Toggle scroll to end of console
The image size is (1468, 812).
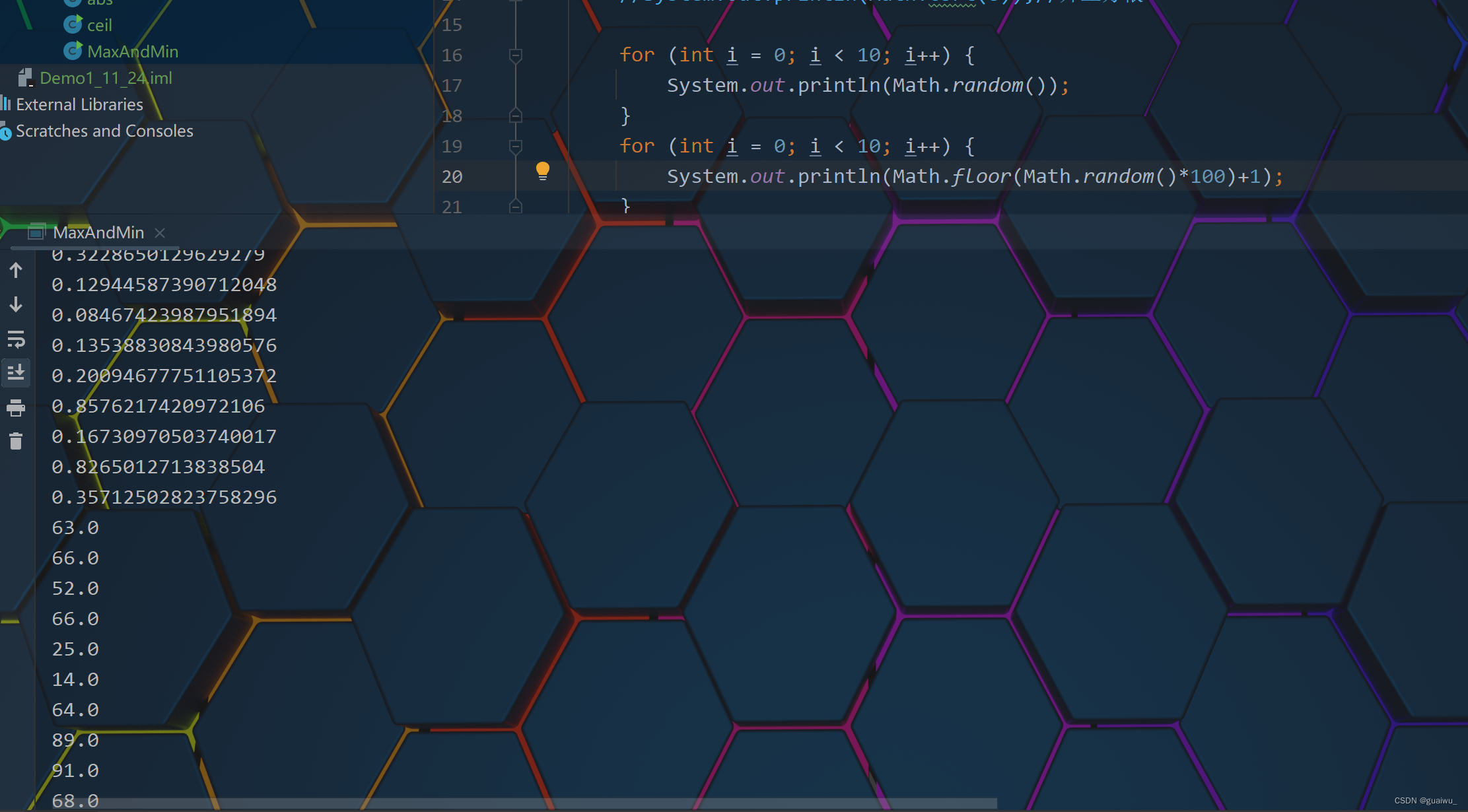(x=16, y=373)
